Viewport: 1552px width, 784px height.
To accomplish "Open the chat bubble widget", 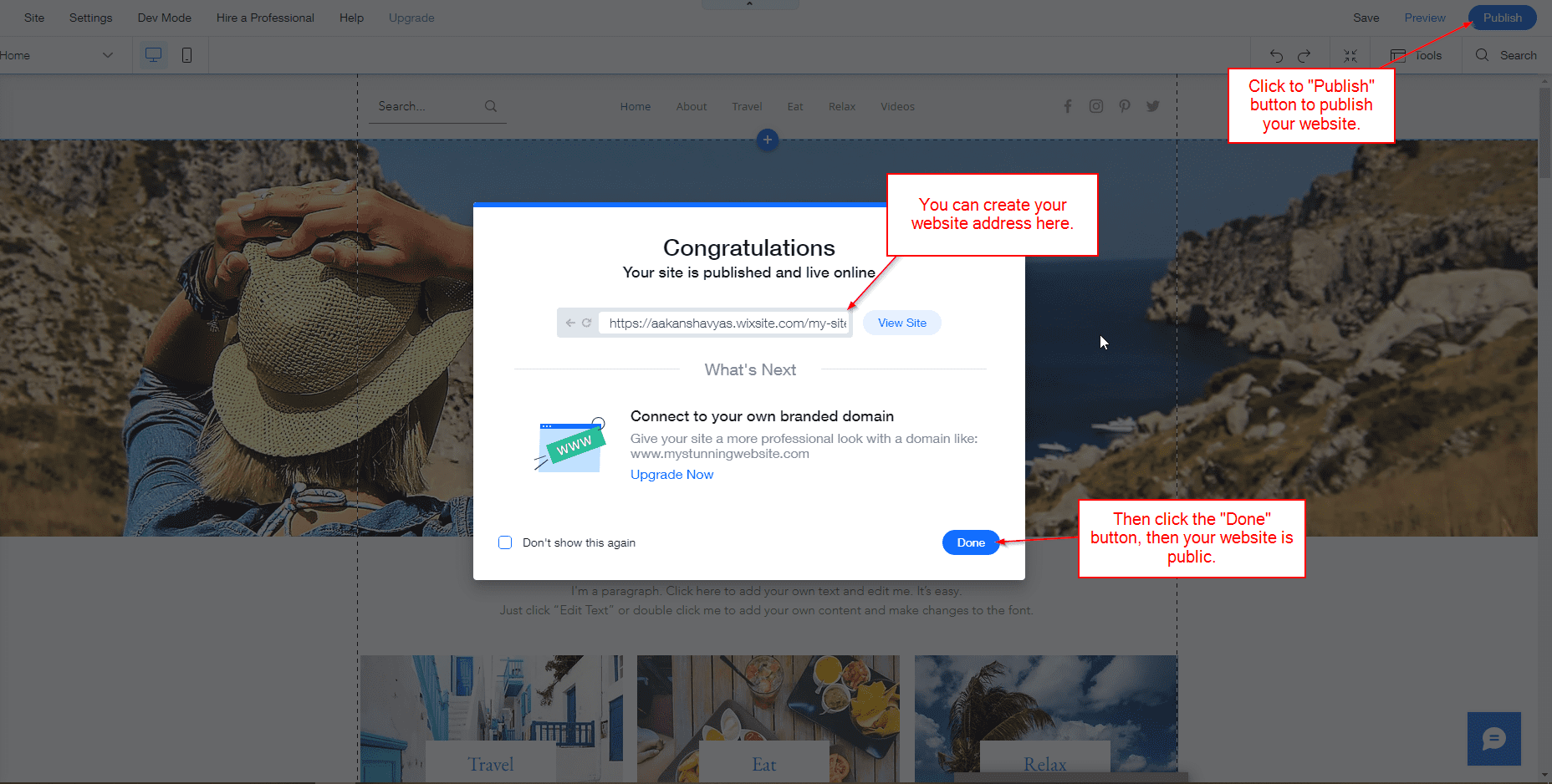I will click(1493, 739).
